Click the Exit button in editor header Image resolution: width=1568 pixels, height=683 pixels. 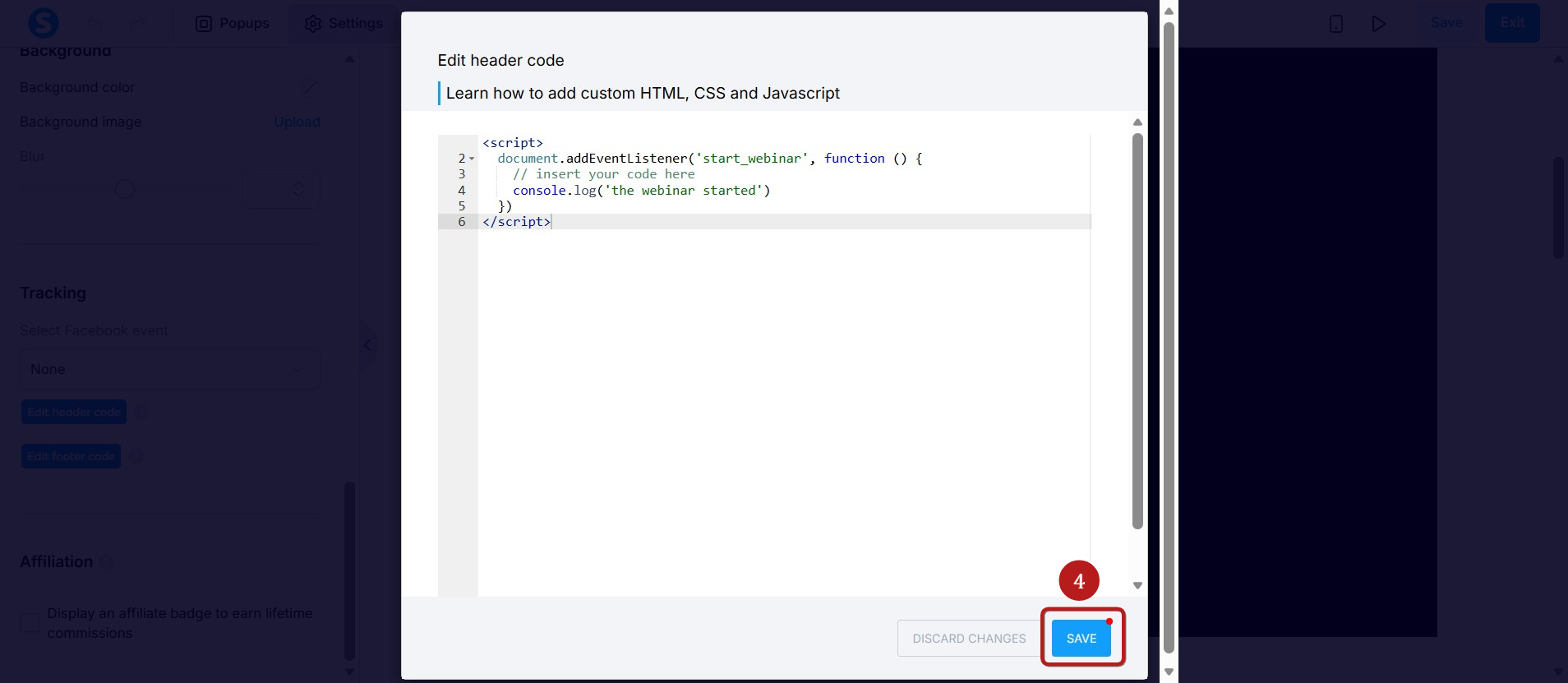[x=1512, y=23]
